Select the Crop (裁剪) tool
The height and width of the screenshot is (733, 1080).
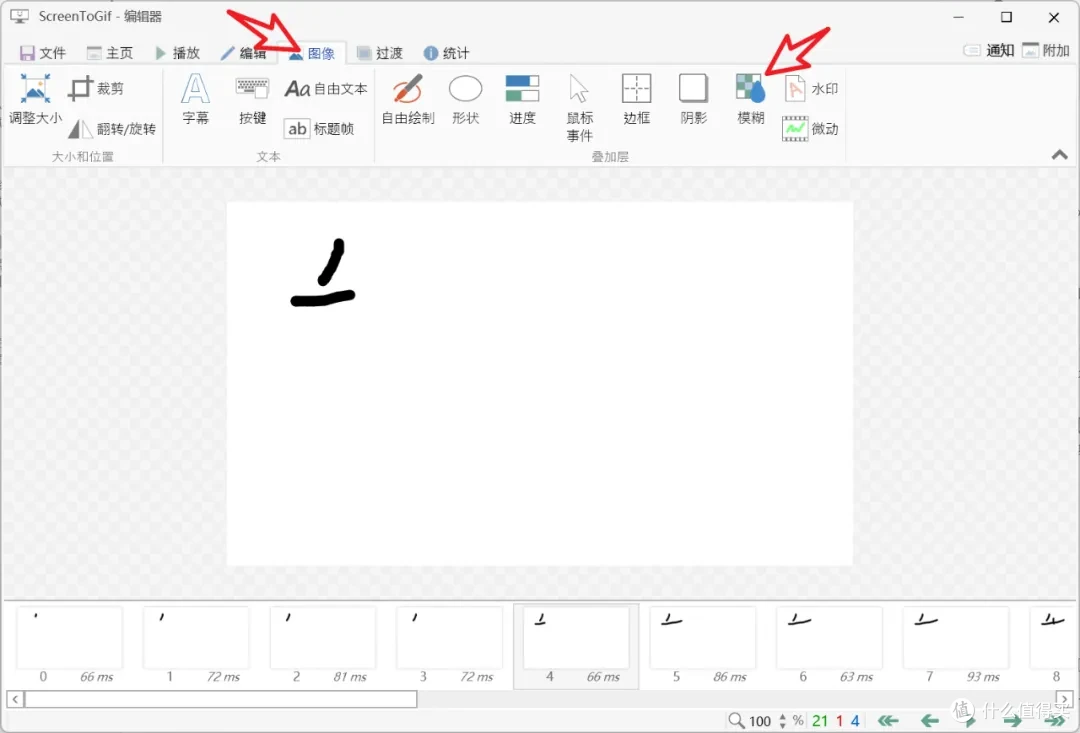coord(96,89)
